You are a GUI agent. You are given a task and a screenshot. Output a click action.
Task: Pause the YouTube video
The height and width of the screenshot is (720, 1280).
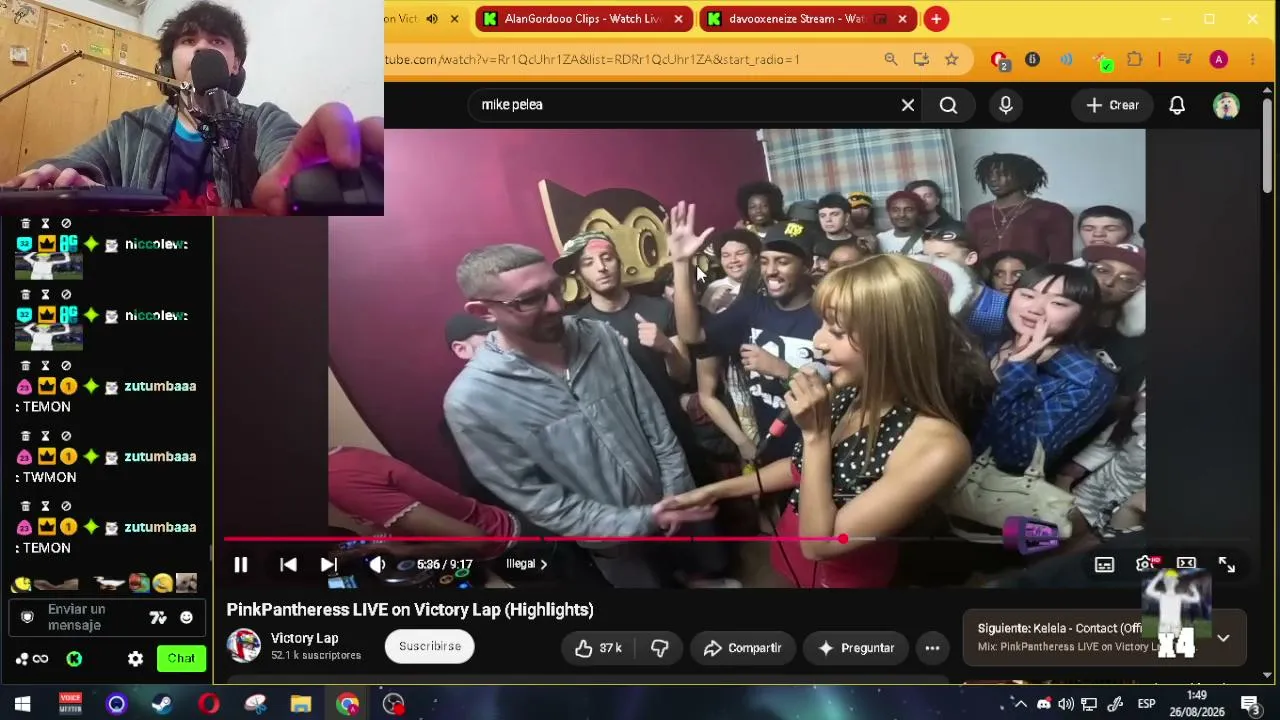tap(241, 565)
